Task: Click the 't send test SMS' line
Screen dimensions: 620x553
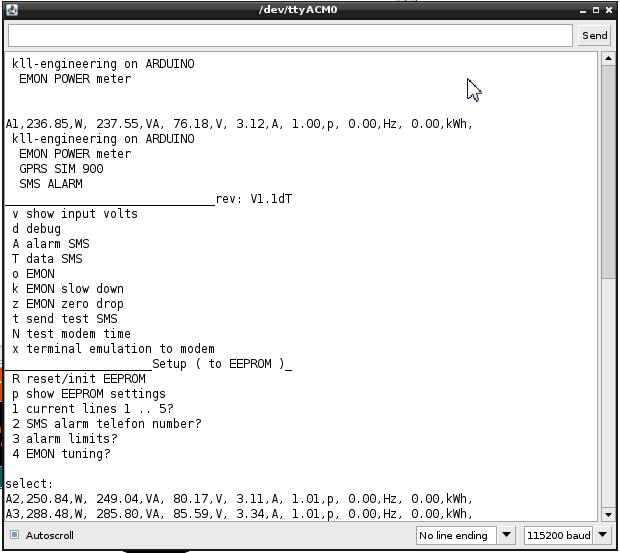Action: tap(65, 319)
